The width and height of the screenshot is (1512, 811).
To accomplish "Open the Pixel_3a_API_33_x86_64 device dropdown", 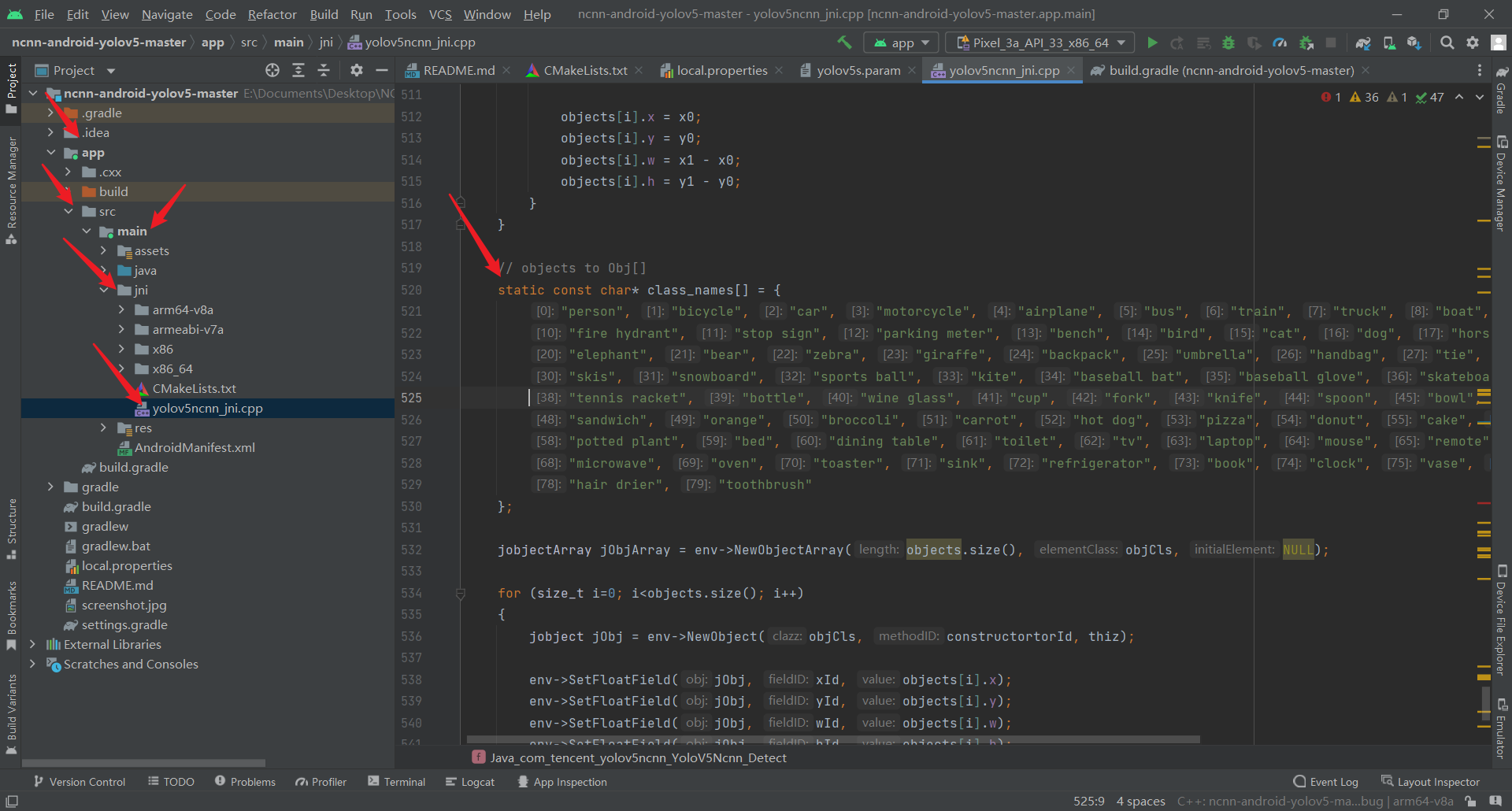I will coord(1038,43).
